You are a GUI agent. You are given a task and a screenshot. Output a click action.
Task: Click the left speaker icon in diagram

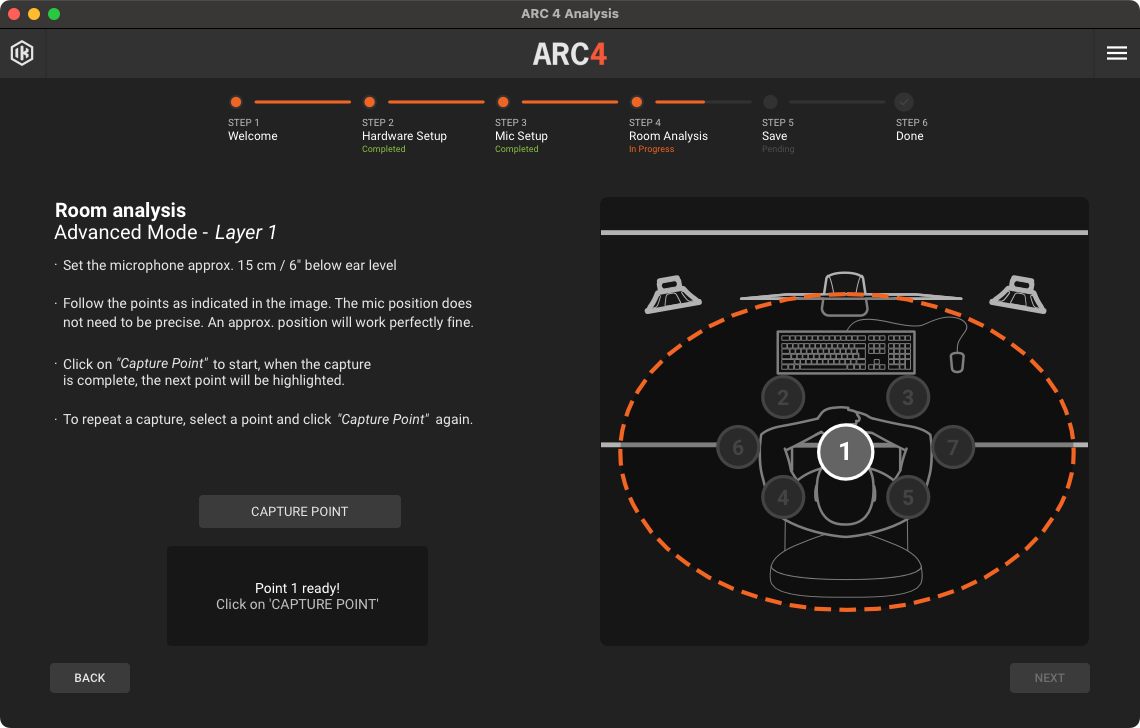coord(673,295)
